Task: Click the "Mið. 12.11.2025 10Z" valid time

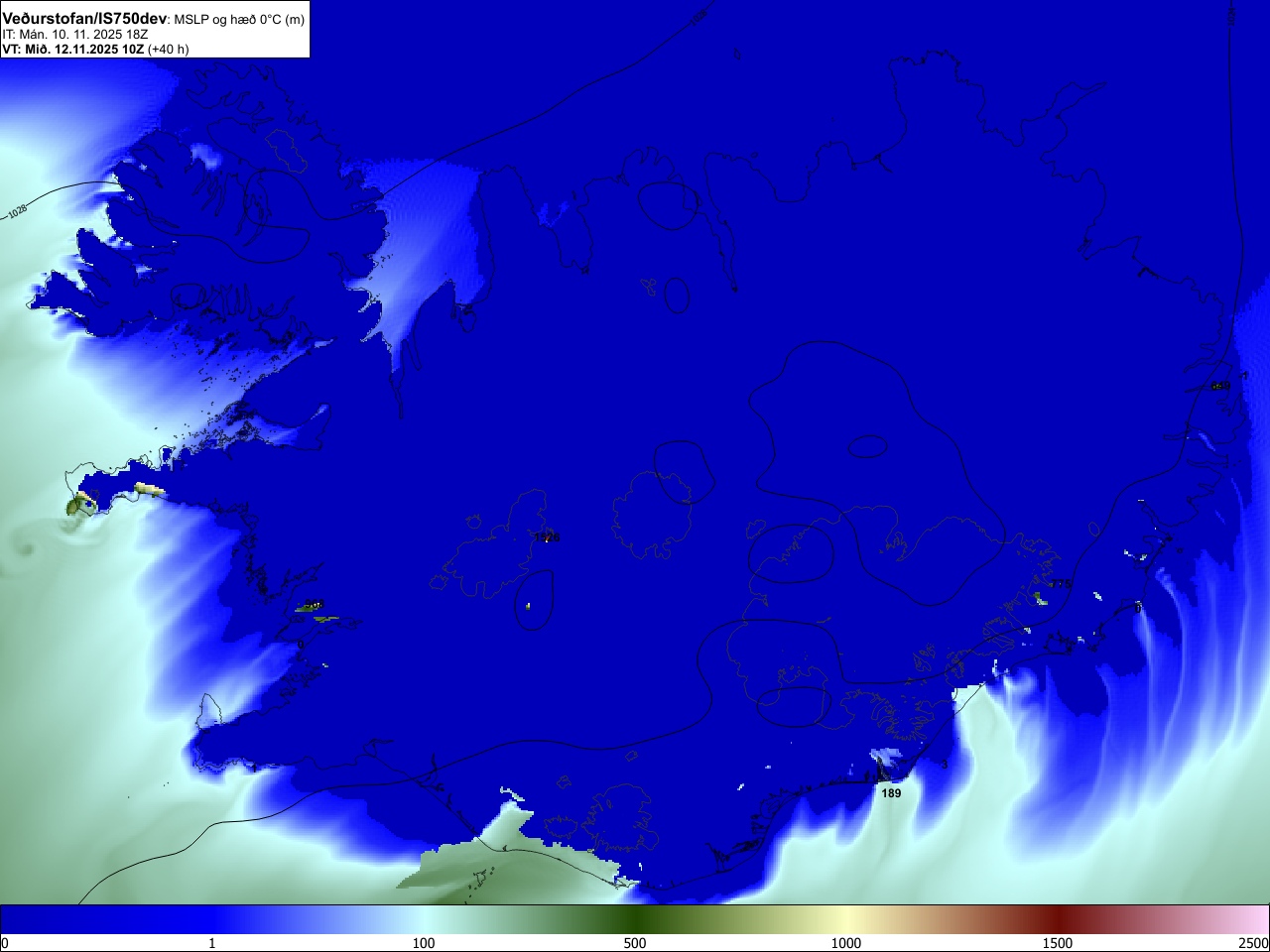Action: 84,49
